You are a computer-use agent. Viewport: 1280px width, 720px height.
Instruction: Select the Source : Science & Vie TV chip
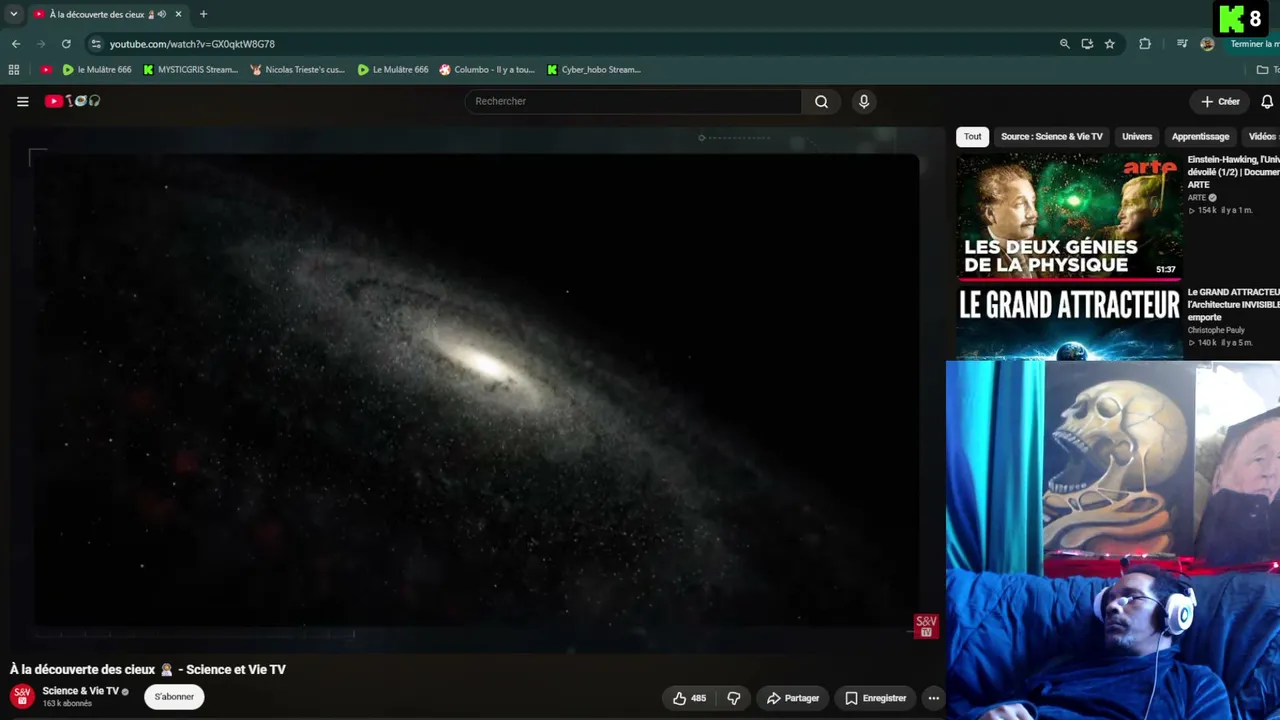pos(1052,137)
